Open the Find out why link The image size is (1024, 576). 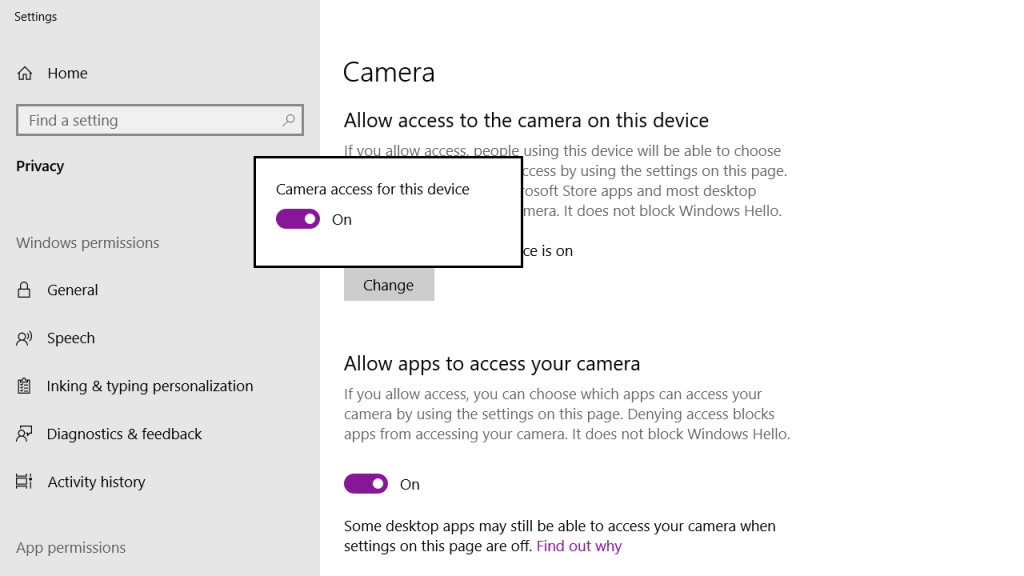tap(579, 546)
